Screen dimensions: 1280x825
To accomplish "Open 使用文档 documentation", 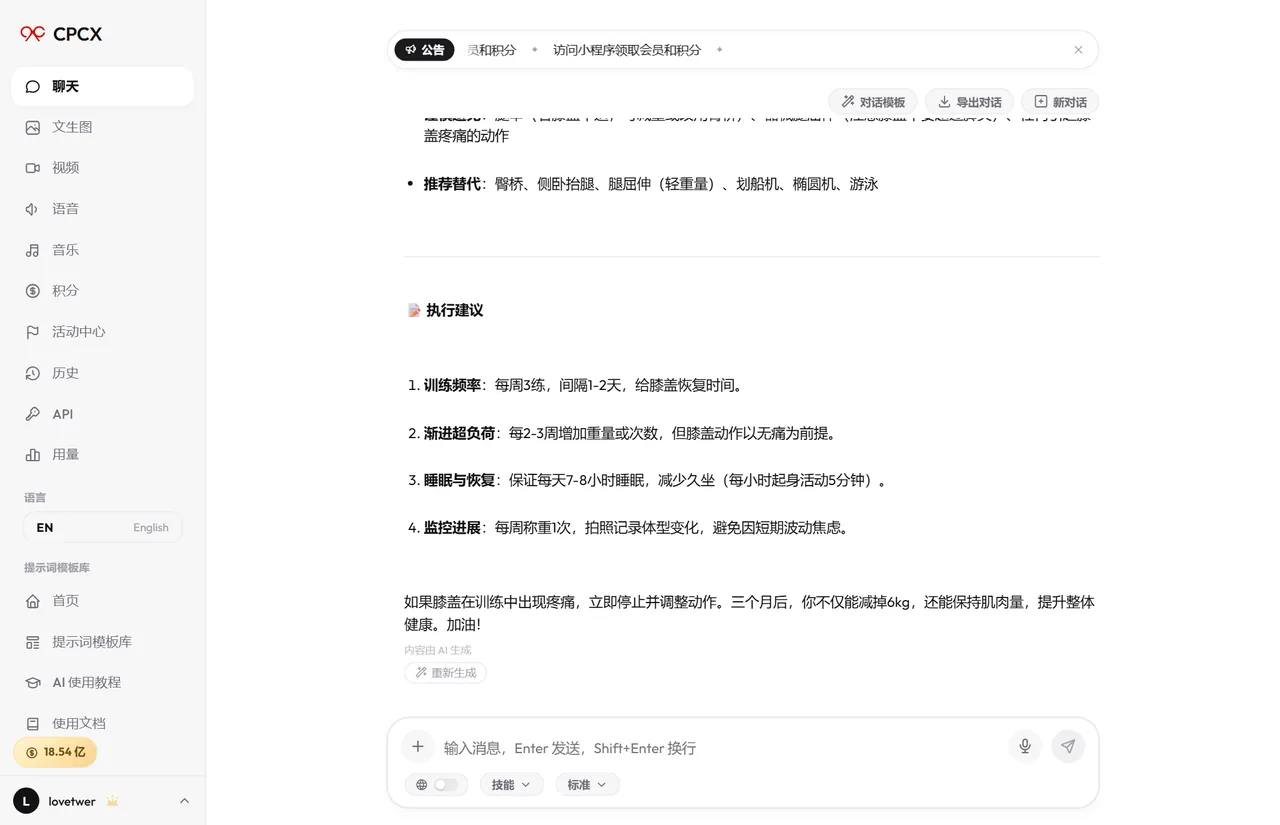I will click(x=102, y=723).
